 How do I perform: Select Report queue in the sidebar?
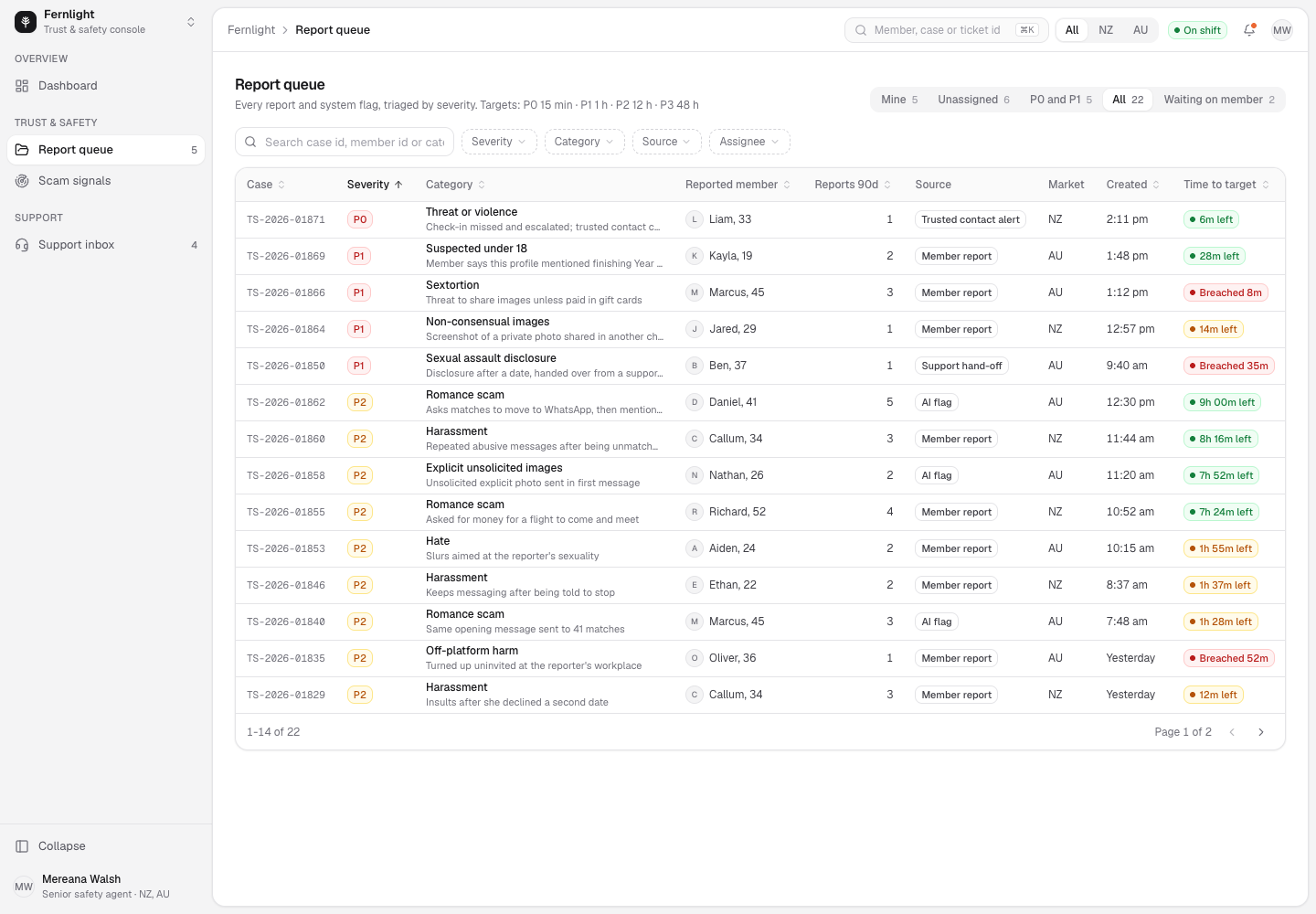[x=106, y=150]
